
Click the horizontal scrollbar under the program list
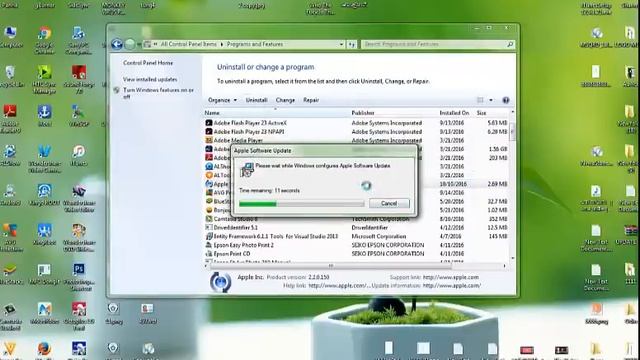[331, 266]
